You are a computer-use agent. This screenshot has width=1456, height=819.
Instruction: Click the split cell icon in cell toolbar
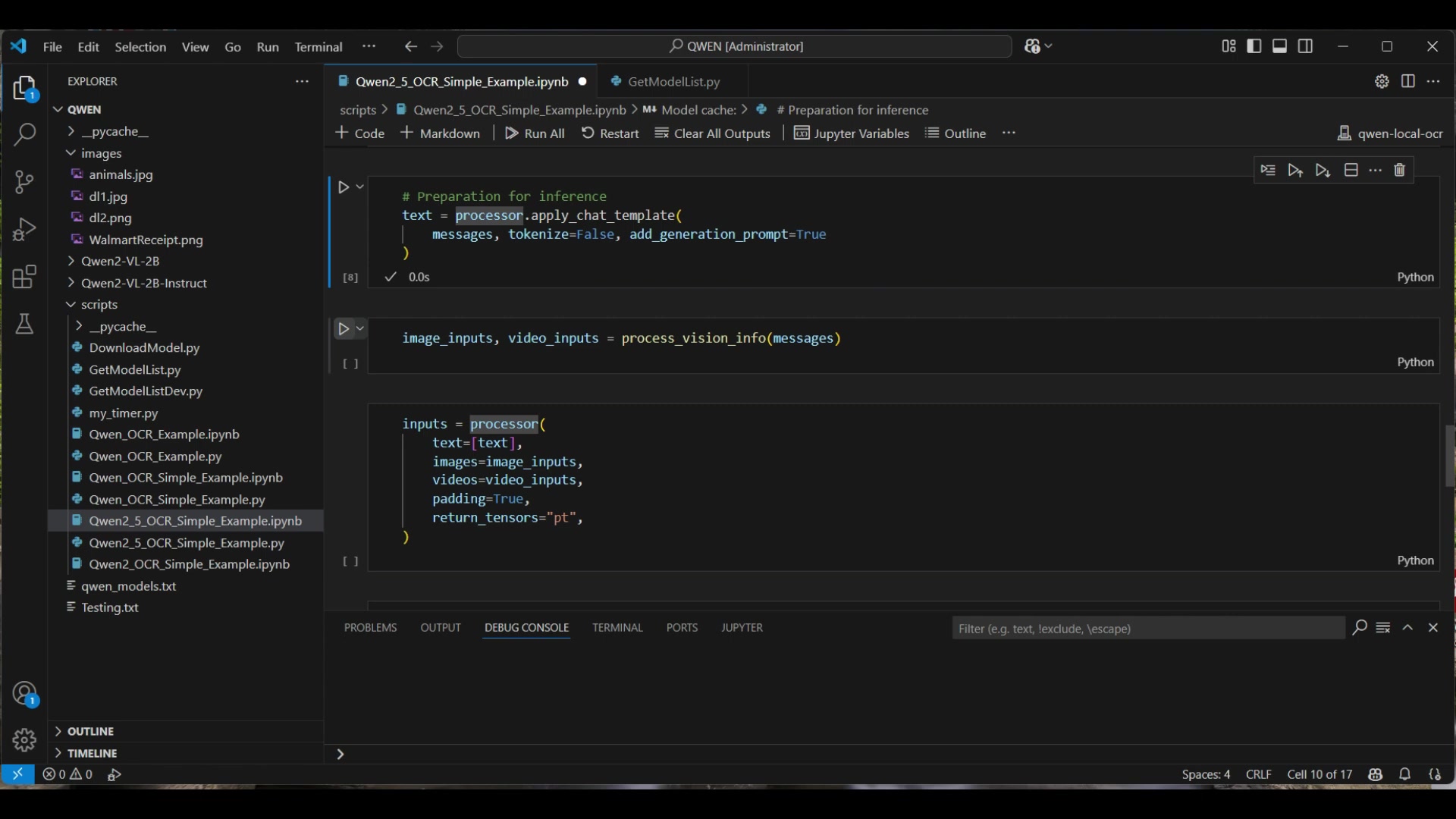(x=1351, y=171)
